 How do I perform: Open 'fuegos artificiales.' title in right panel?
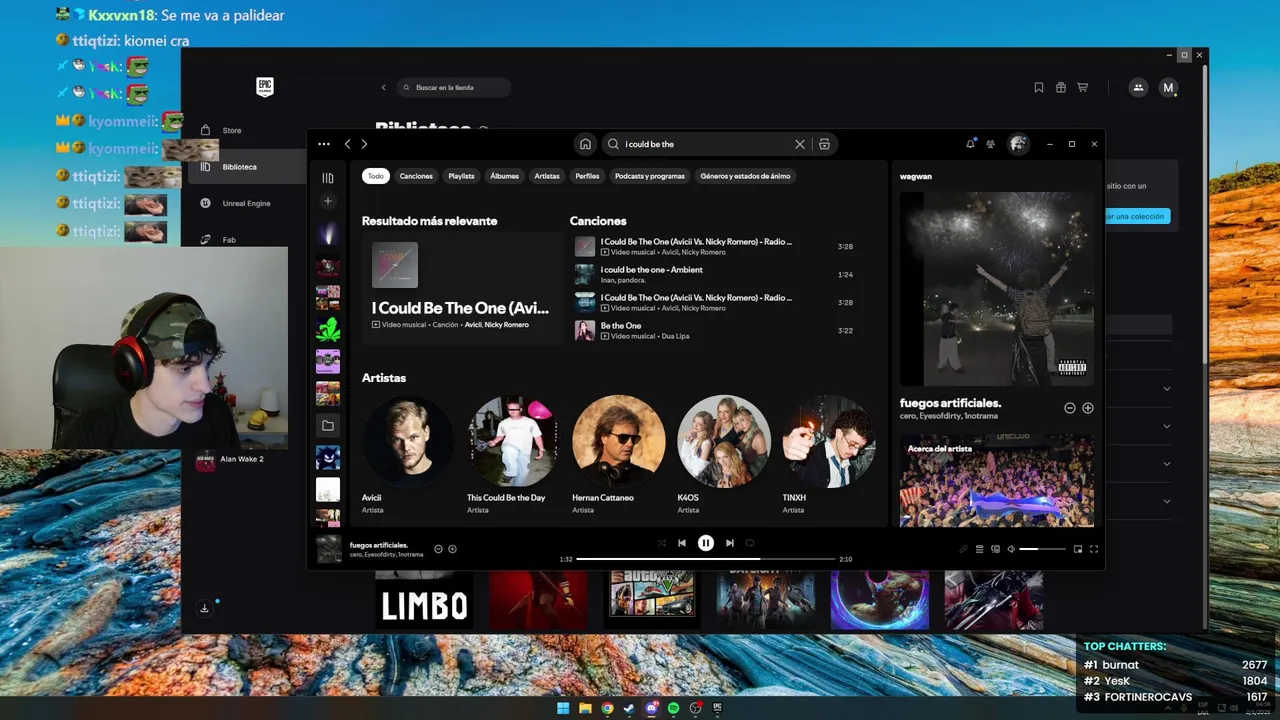point(950,403)
